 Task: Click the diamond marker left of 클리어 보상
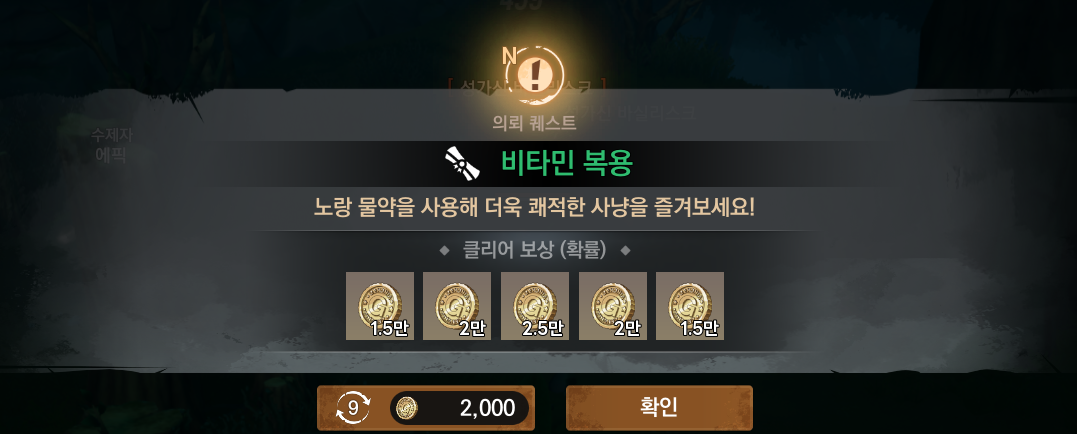[x=444, y=251]
